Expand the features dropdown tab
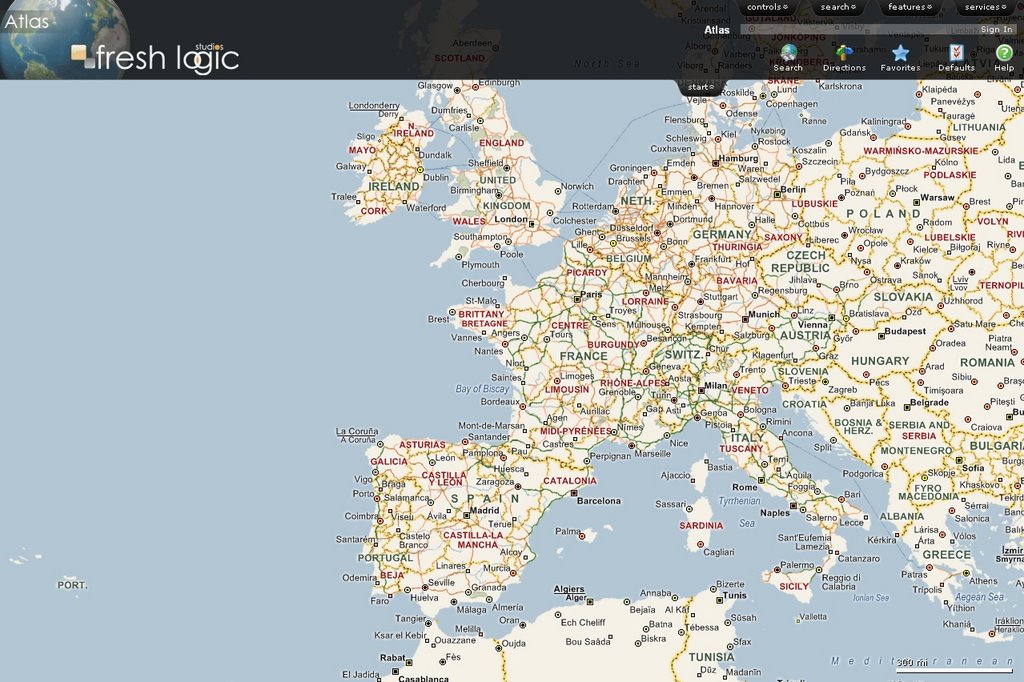Screen dimensions: 1024x682 click(x=910, y=7)
